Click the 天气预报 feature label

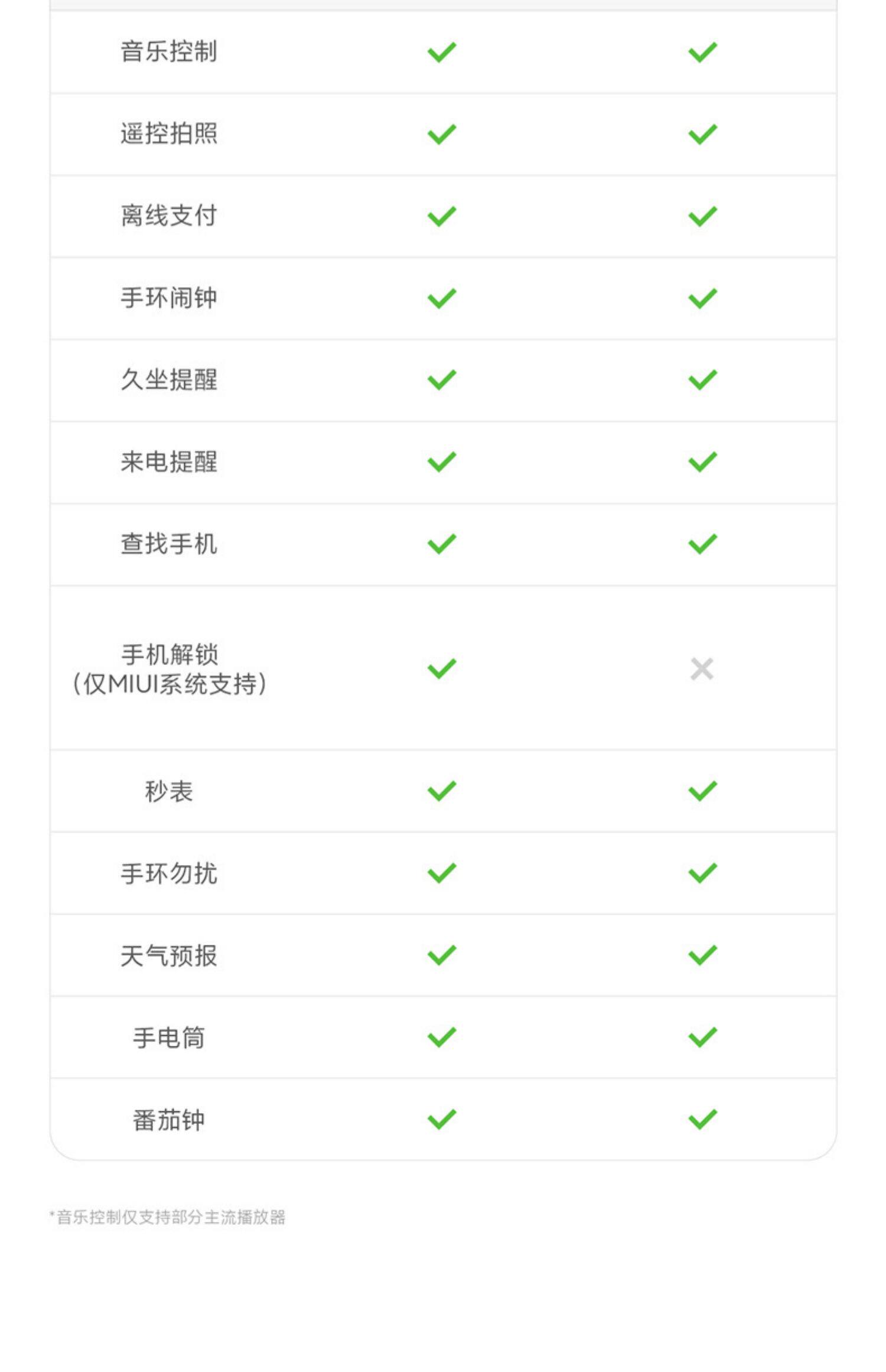[x=169, y=955]
